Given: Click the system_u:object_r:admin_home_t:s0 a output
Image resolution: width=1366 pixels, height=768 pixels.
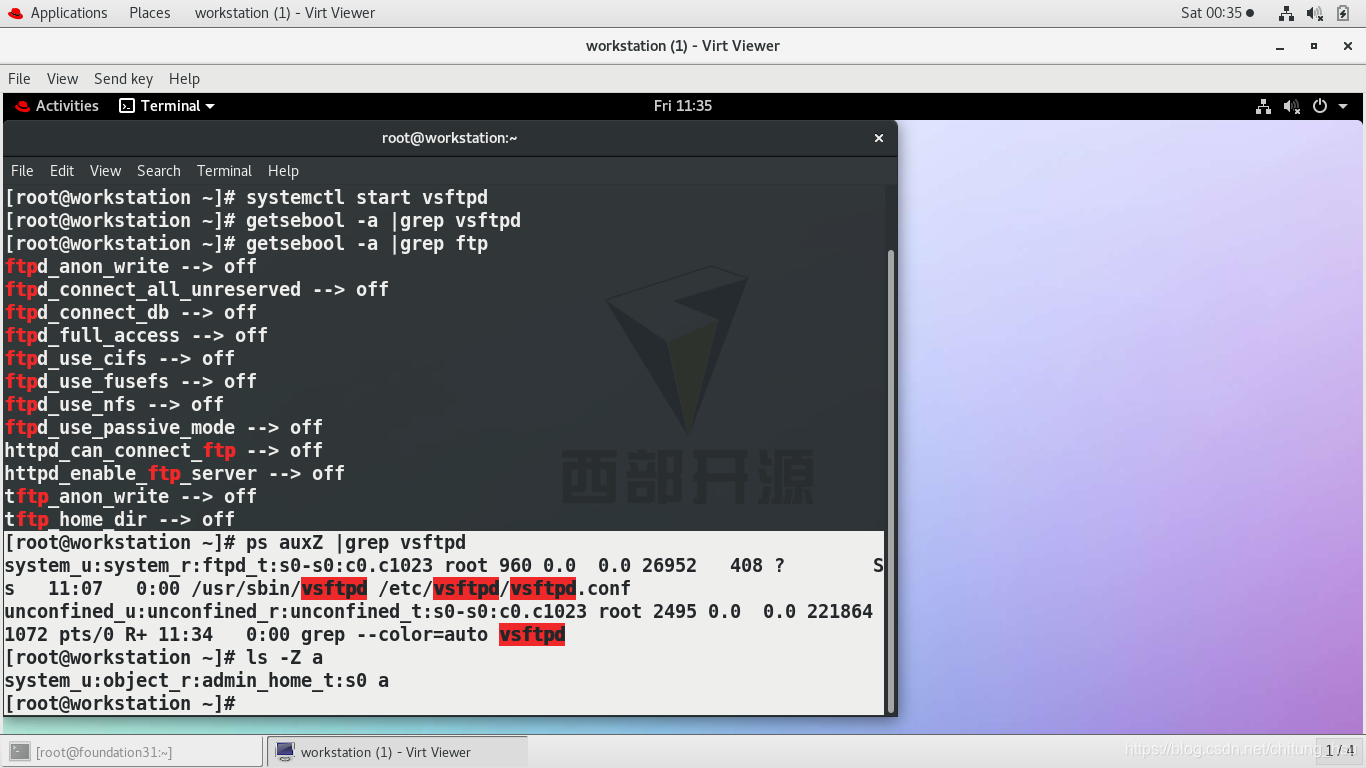Looking at the screenshot, I should coord(197,680).
